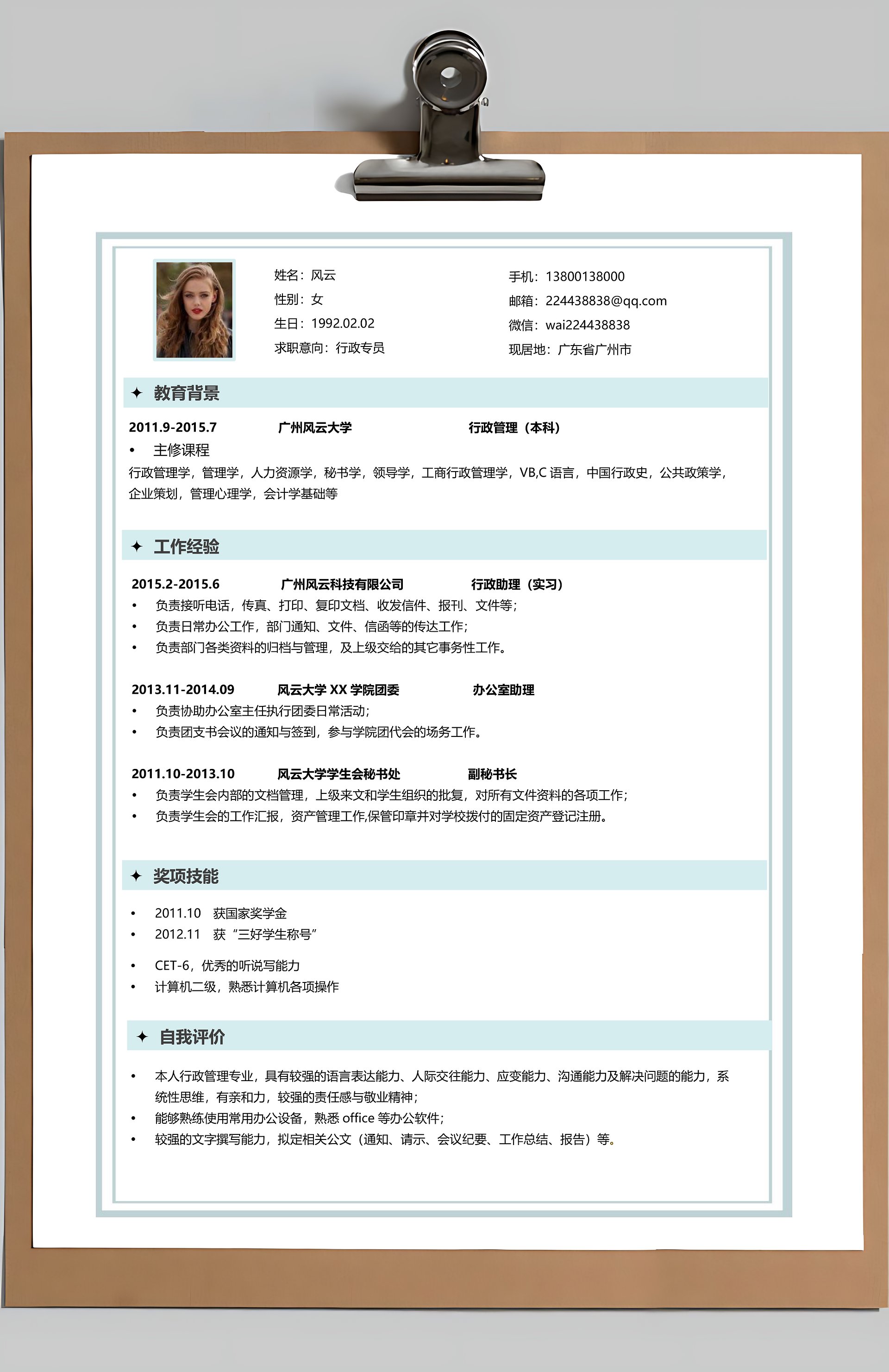Click the resume profile photo

click(x=194, y=309)
